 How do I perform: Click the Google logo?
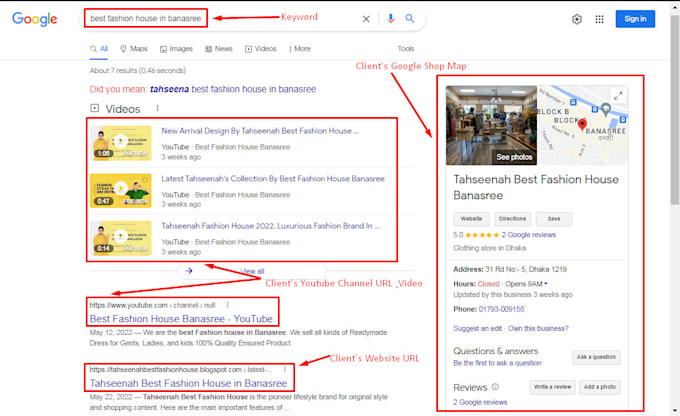coord(35,19)
